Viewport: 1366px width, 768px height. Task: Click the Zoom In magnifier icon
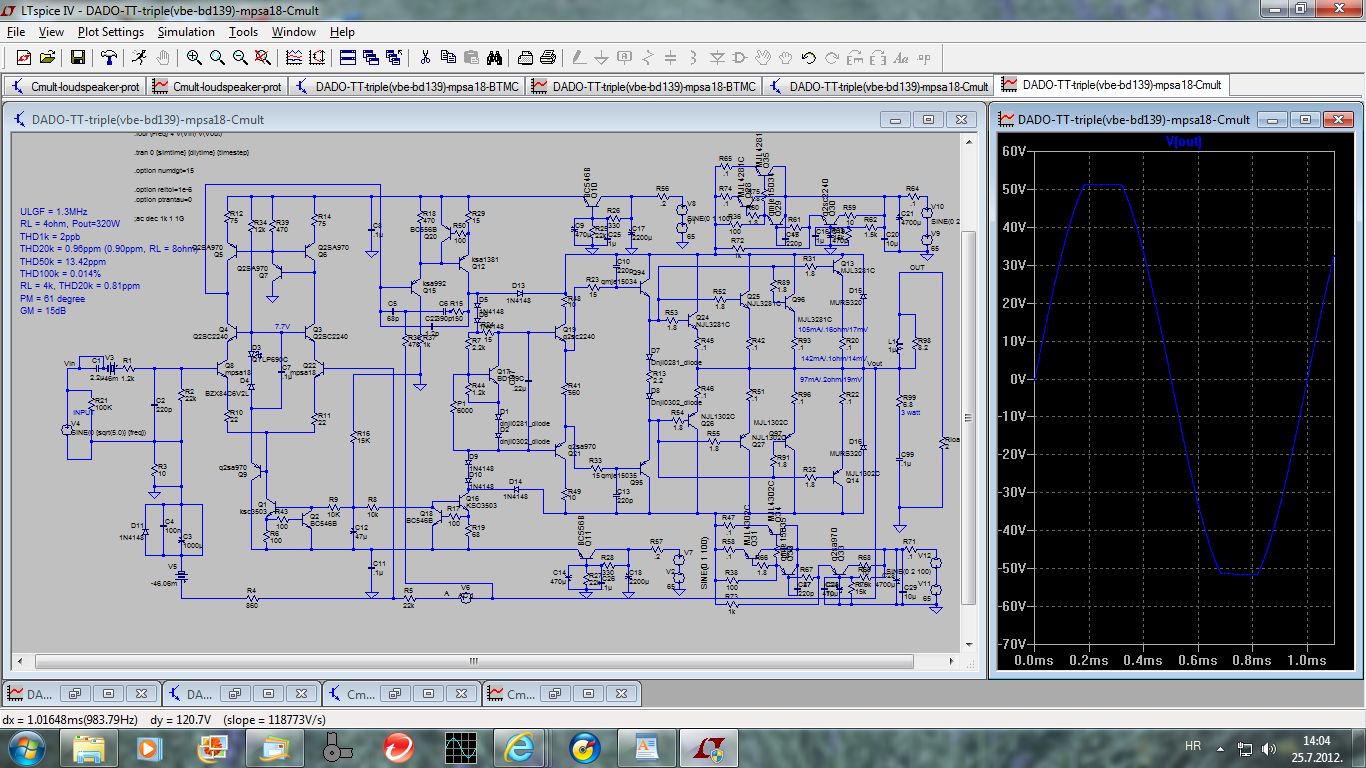click(x=194, y=57)
